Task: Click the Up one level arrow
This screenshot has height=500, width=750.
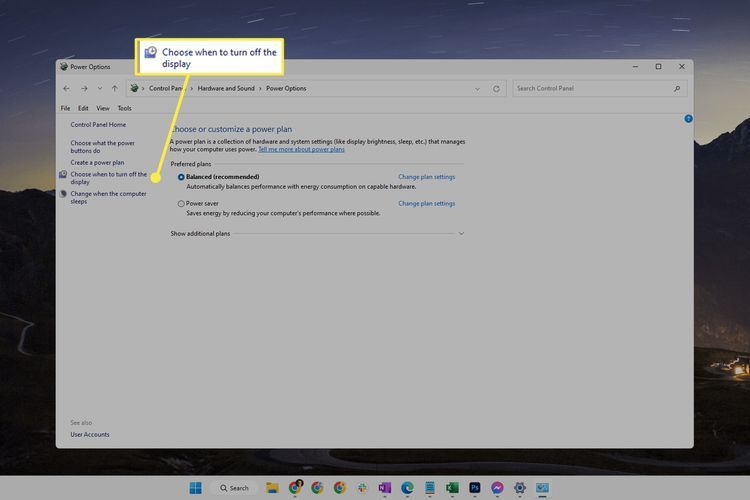Action: (x=115, y=88)
